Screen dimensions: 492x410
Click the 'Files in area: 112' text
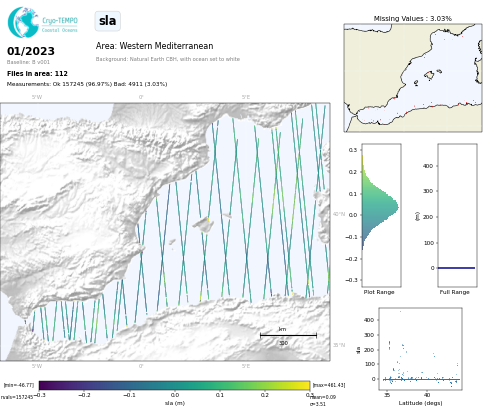tap(37, 73)
